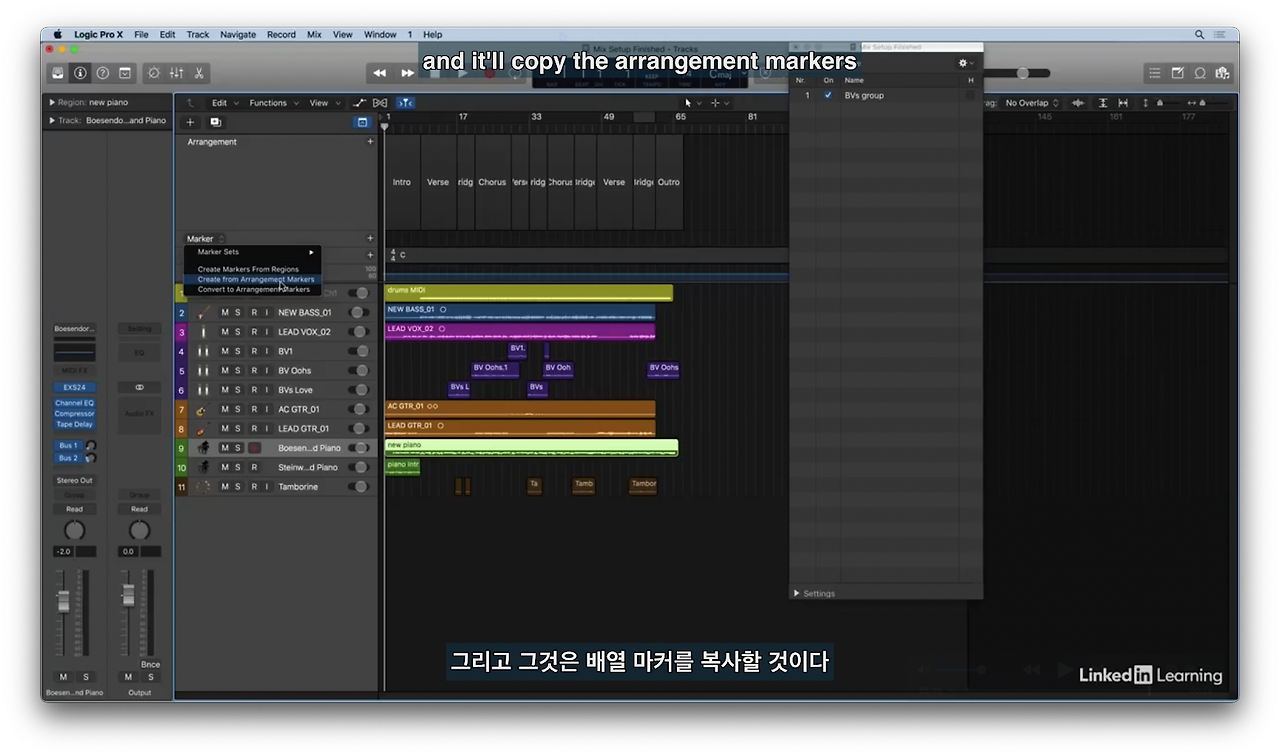Viewport: 1280px width, 756px height.
Task: Open the Functions dropdown in tracks area
Action: coord(272,103)
